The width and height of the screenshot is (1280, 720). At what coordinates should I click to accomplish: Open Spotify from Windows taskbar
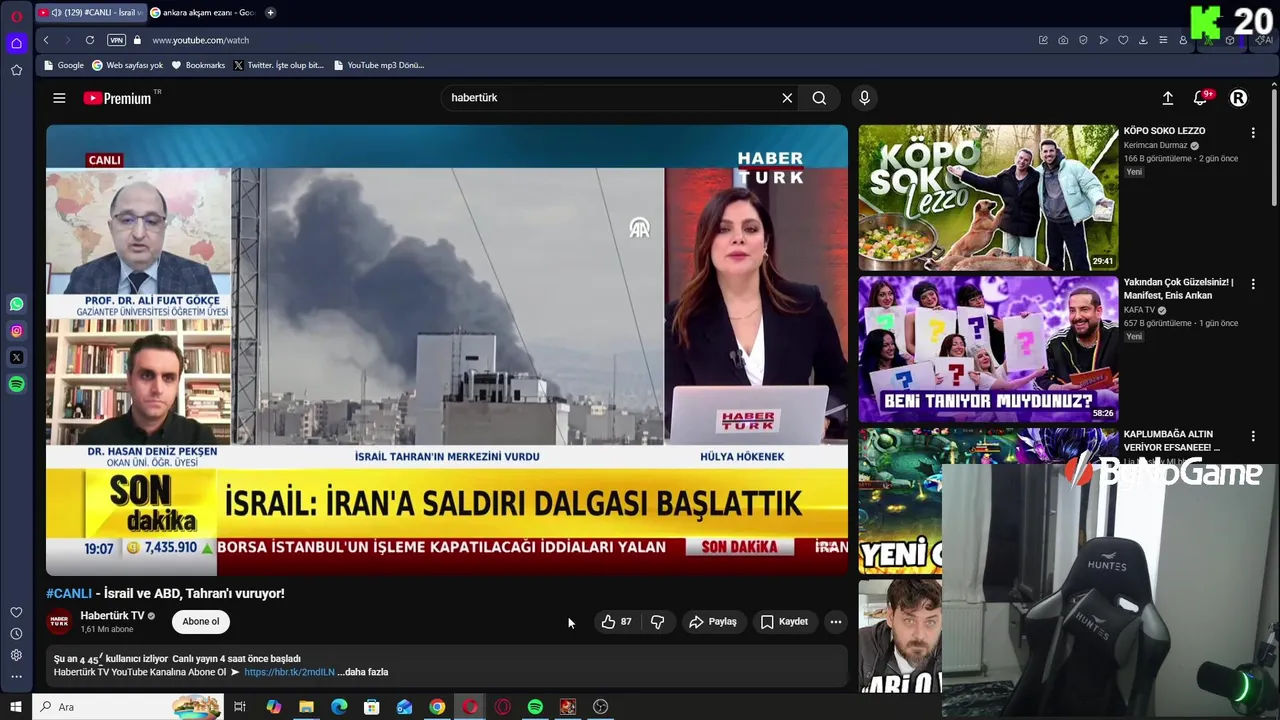[535, 707]
